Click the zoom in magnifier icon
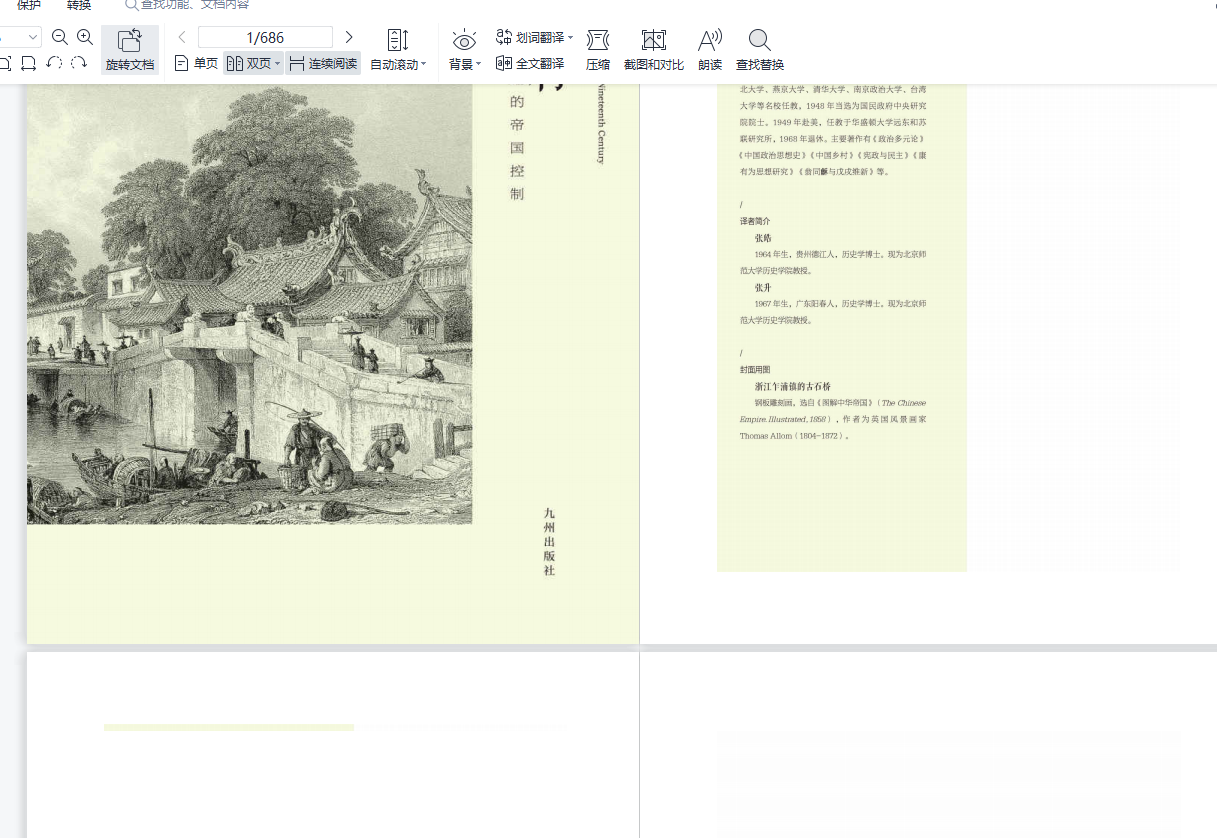 (85, 38)
